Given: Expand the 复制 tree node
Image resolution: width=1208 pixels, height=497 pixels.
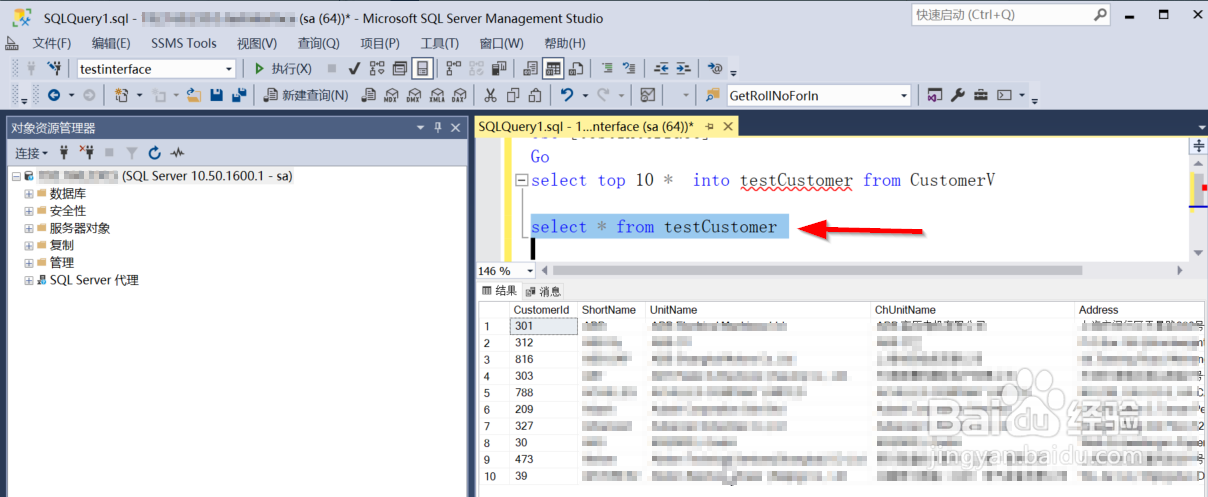Looking at the screenshot, I should click(x=29, y=245).
